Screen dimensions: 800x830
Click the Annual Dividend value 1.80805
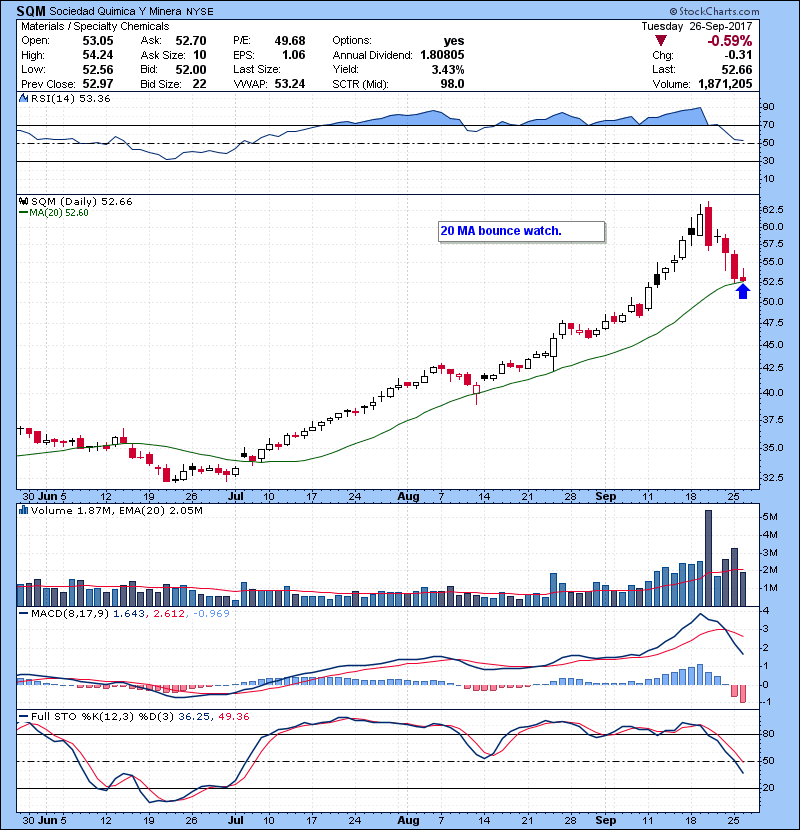point(442,55)
